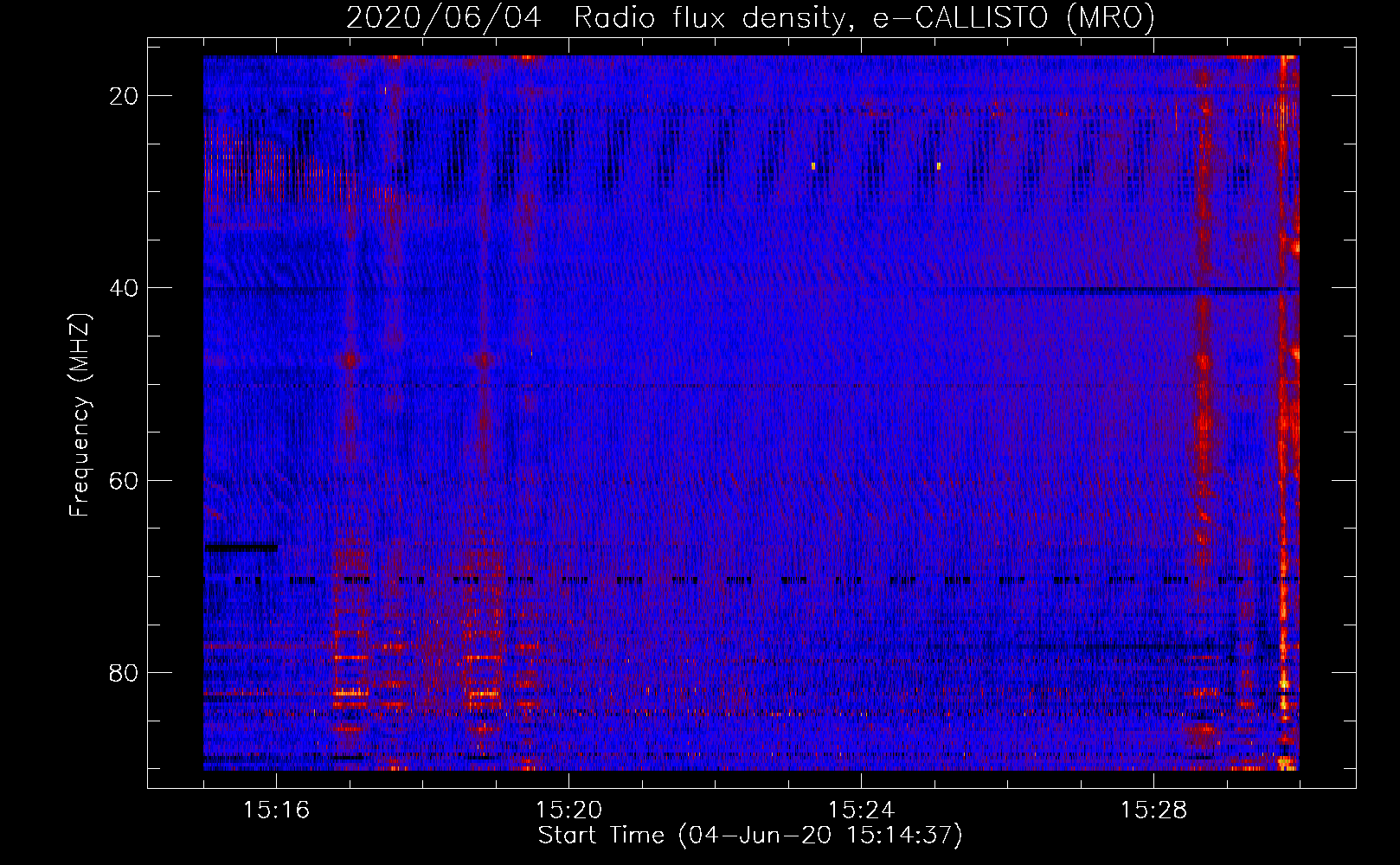Viewport: 1400px width, 865px height.
Task: Click the 'Start Time (04-Jun-20 15:14:37)' x-axis label
Action: pos(750,836)
